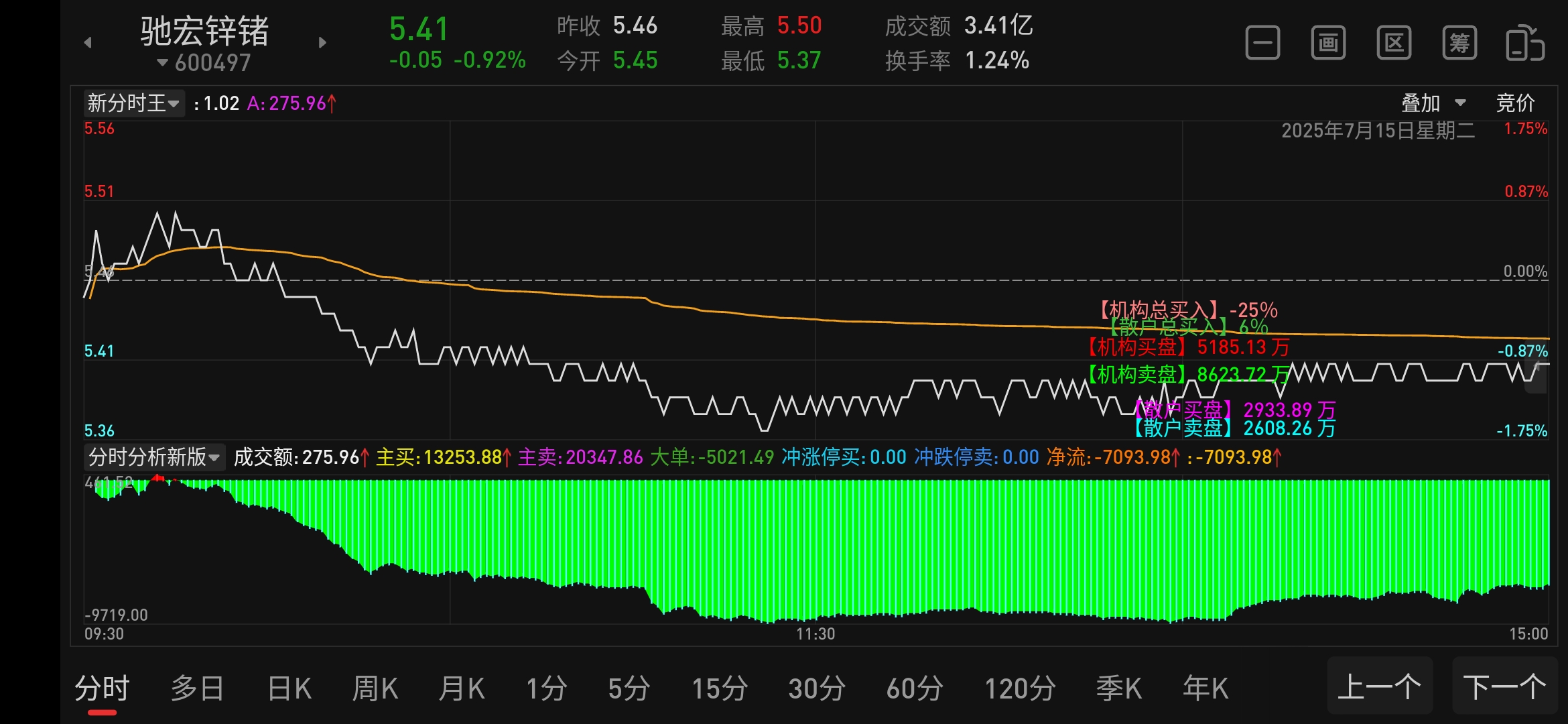Toggle the 竞价 auction display

(x=1515, y=103)
